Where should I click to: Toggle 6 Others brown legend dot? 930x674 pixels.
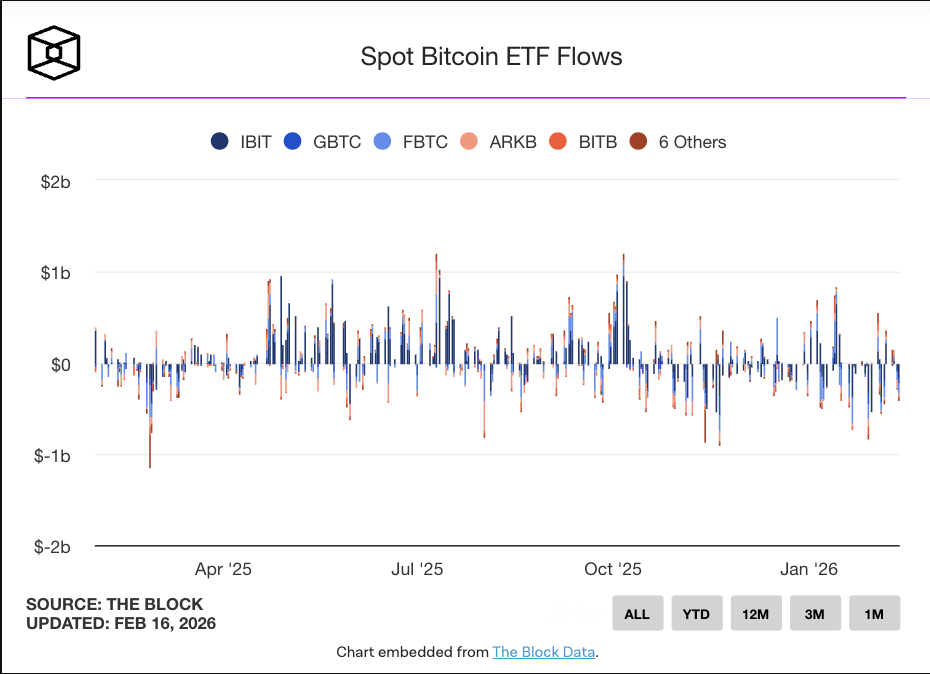[x=638, y=141]
